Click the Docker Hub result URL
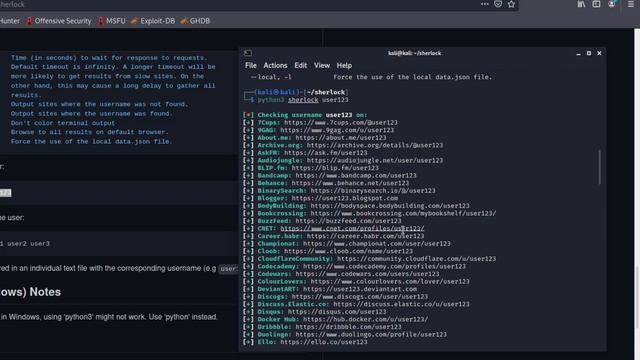The width and height of the screenshot is (640, 360). pos(365,319)
